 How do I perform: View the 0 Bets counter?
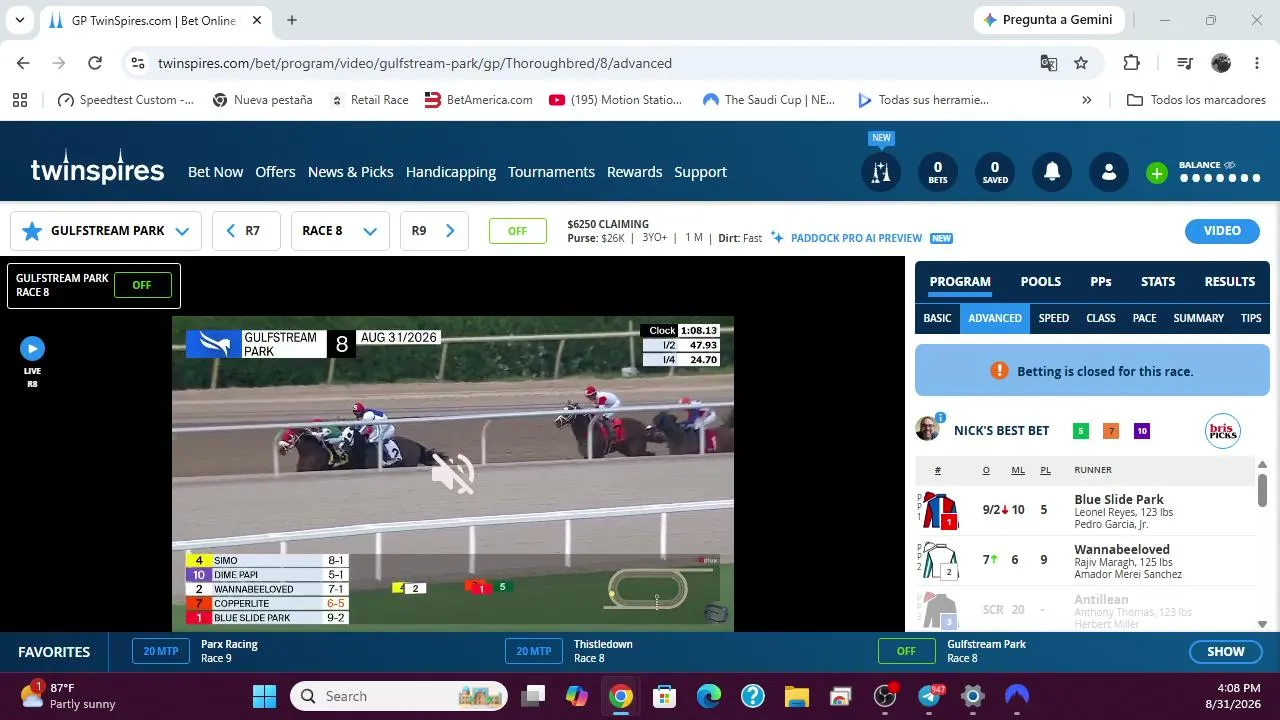(937, 172)
